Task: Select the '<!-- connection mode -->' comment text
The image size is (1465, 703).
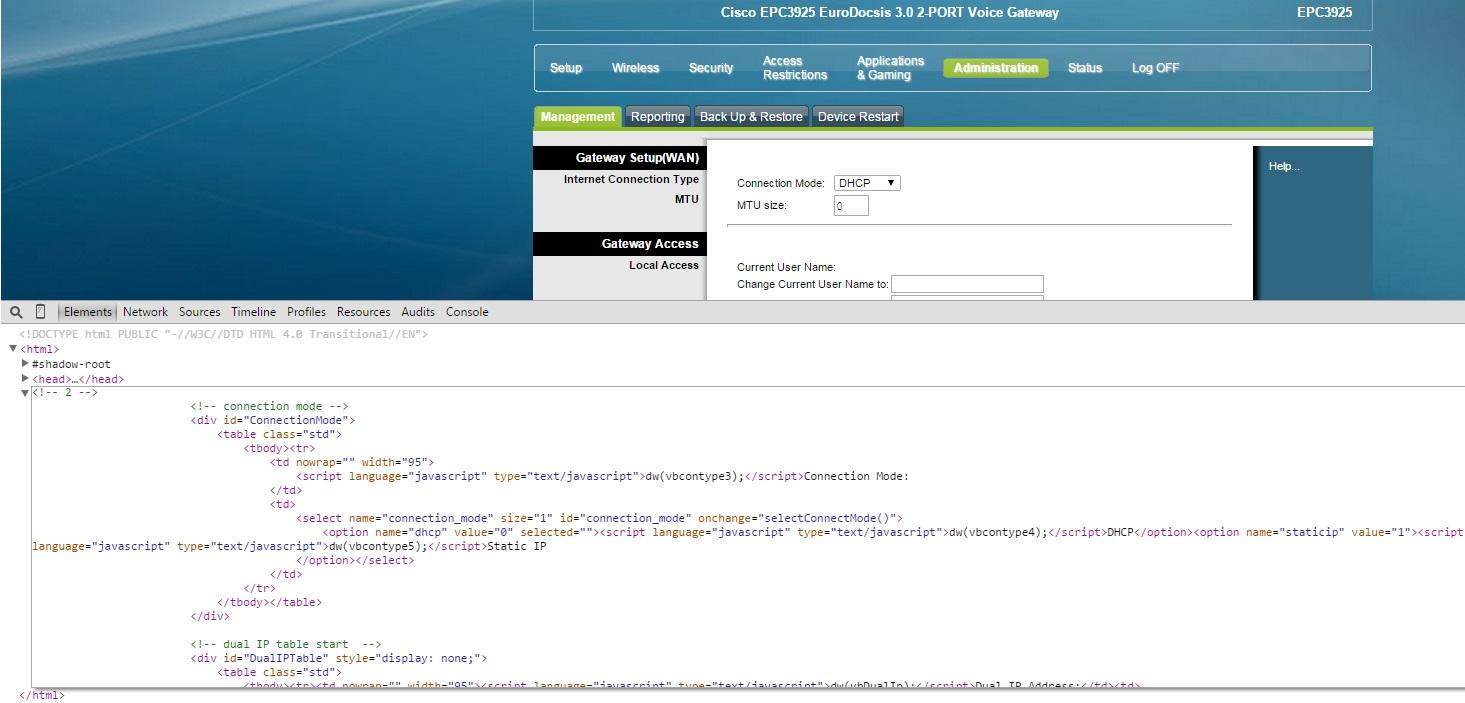Action: click(269, 406)
